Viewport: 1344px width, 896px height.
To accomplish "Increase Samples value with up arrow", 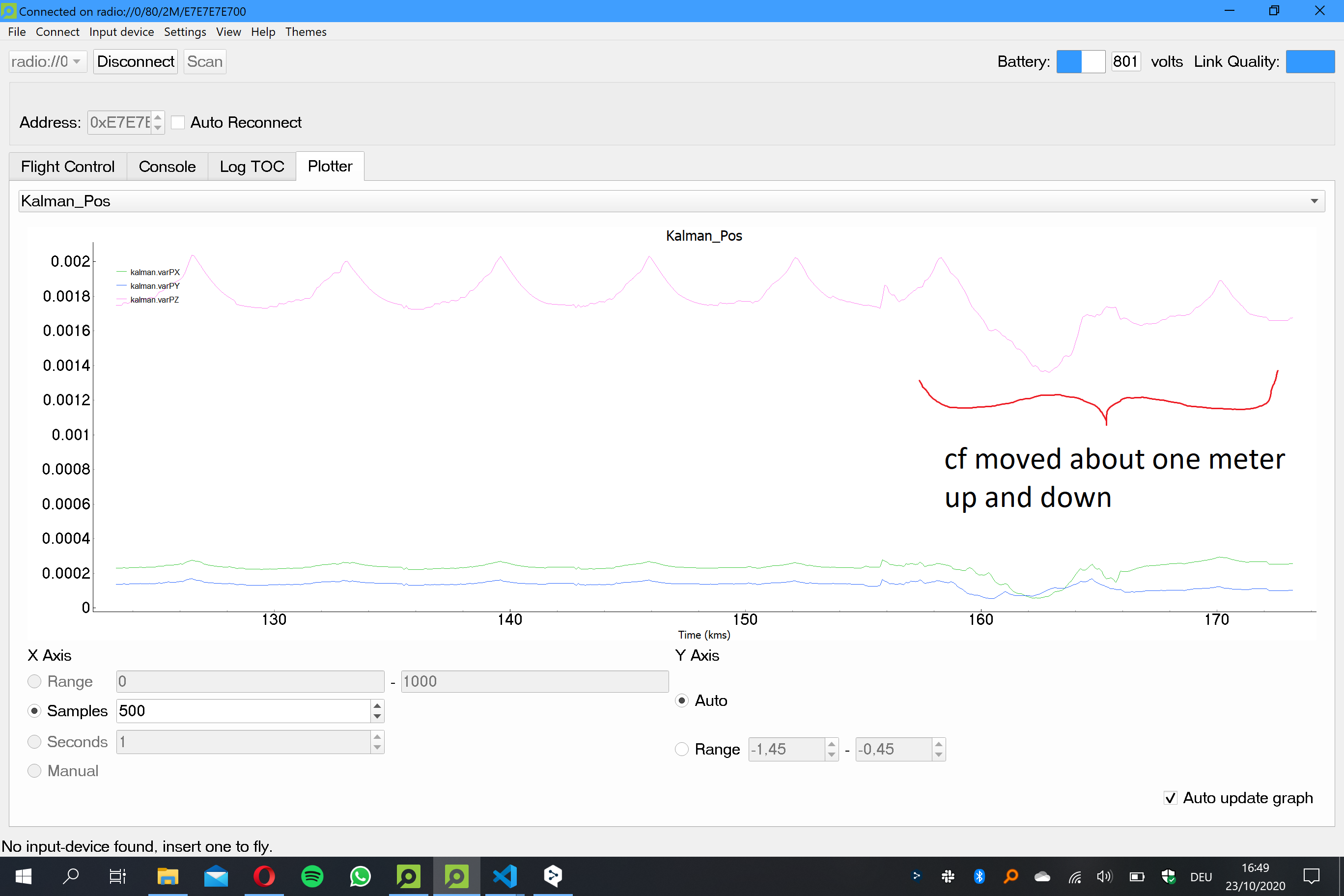I will click(x=377, y=706).
